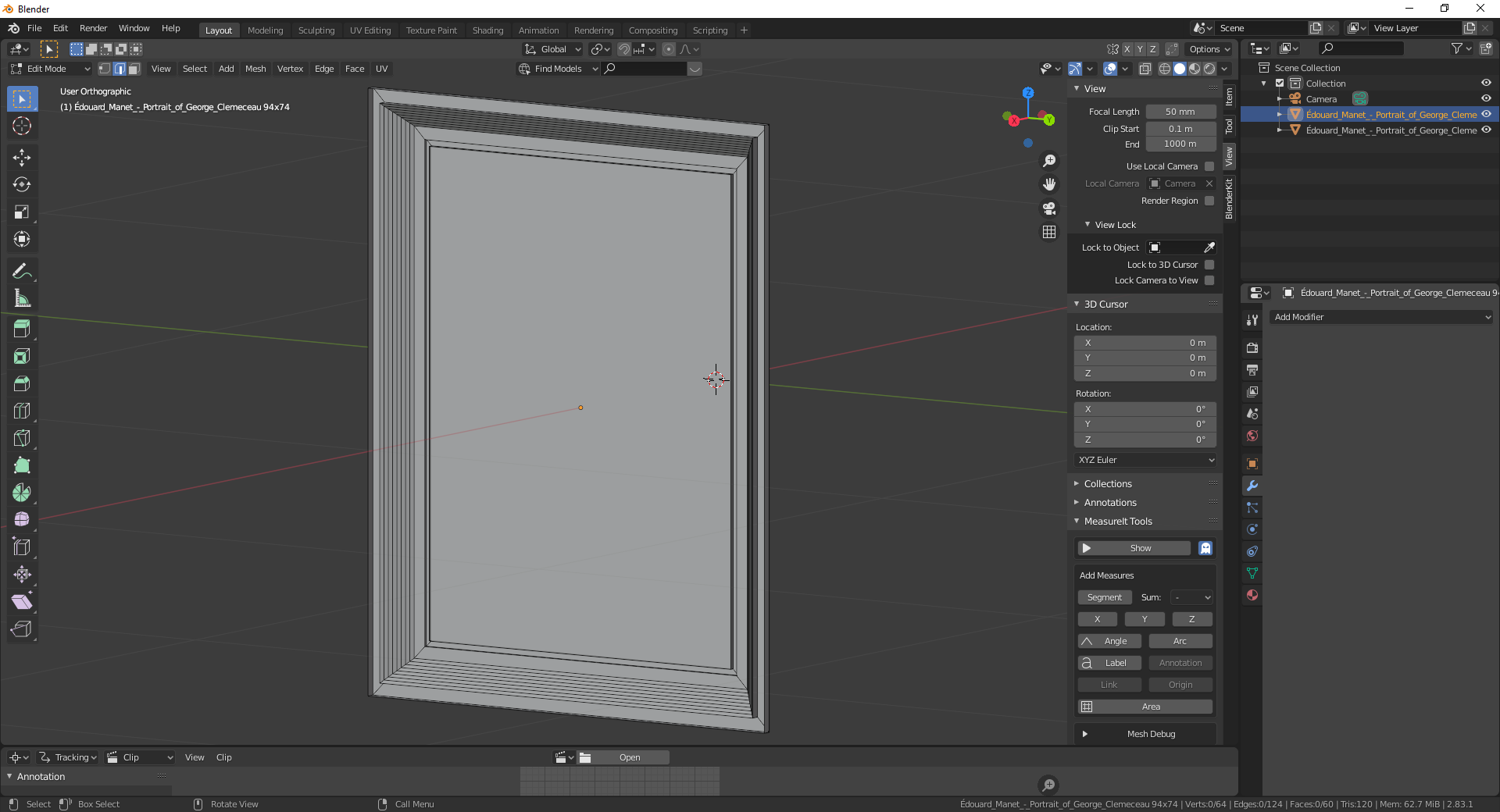This screenshot has height=812, width=1500.
Task: Open the Mesh menu in viewport header
Action: 255,69
